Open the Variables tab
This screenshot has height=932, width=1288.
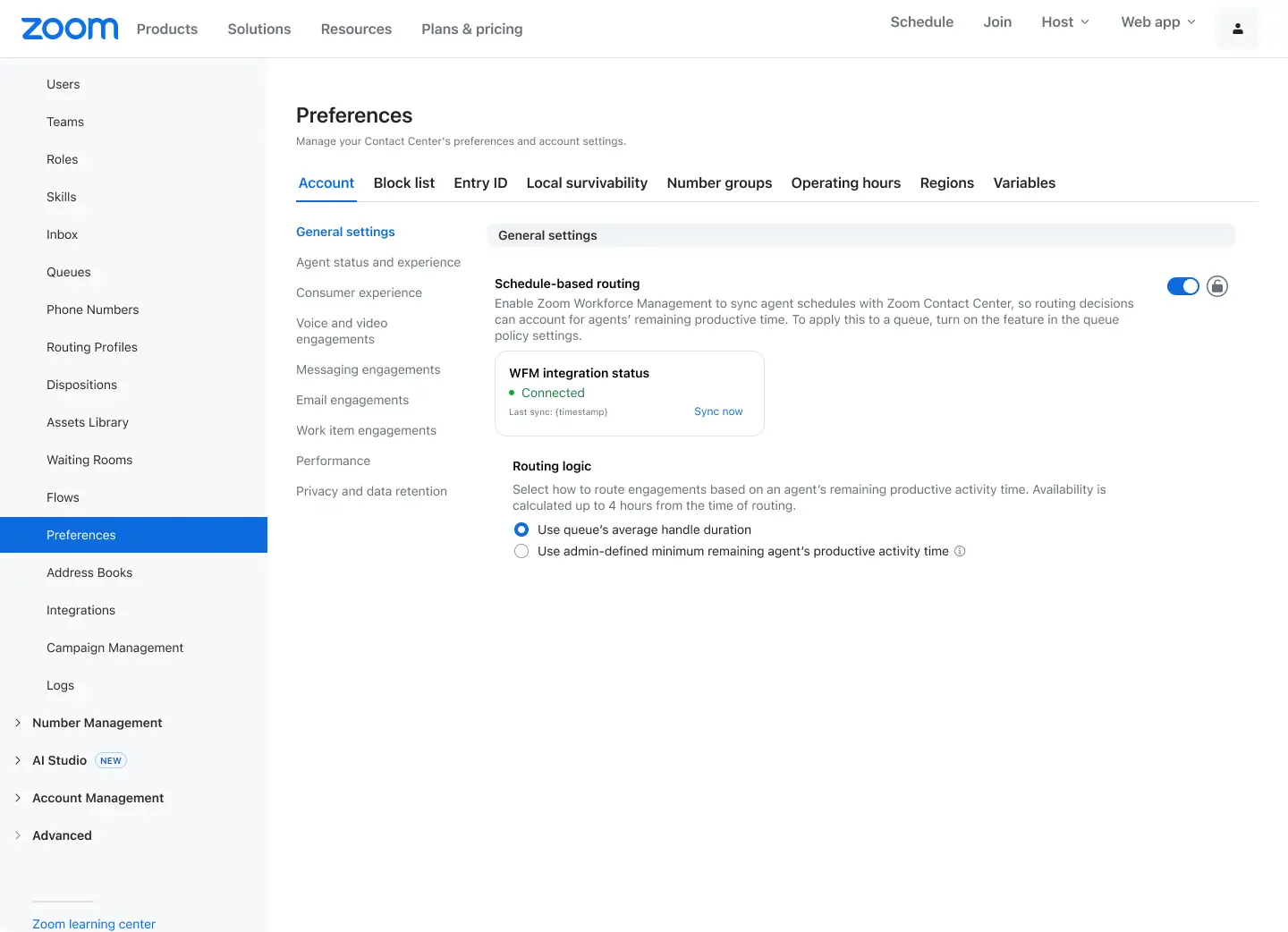click(1024, 182)
